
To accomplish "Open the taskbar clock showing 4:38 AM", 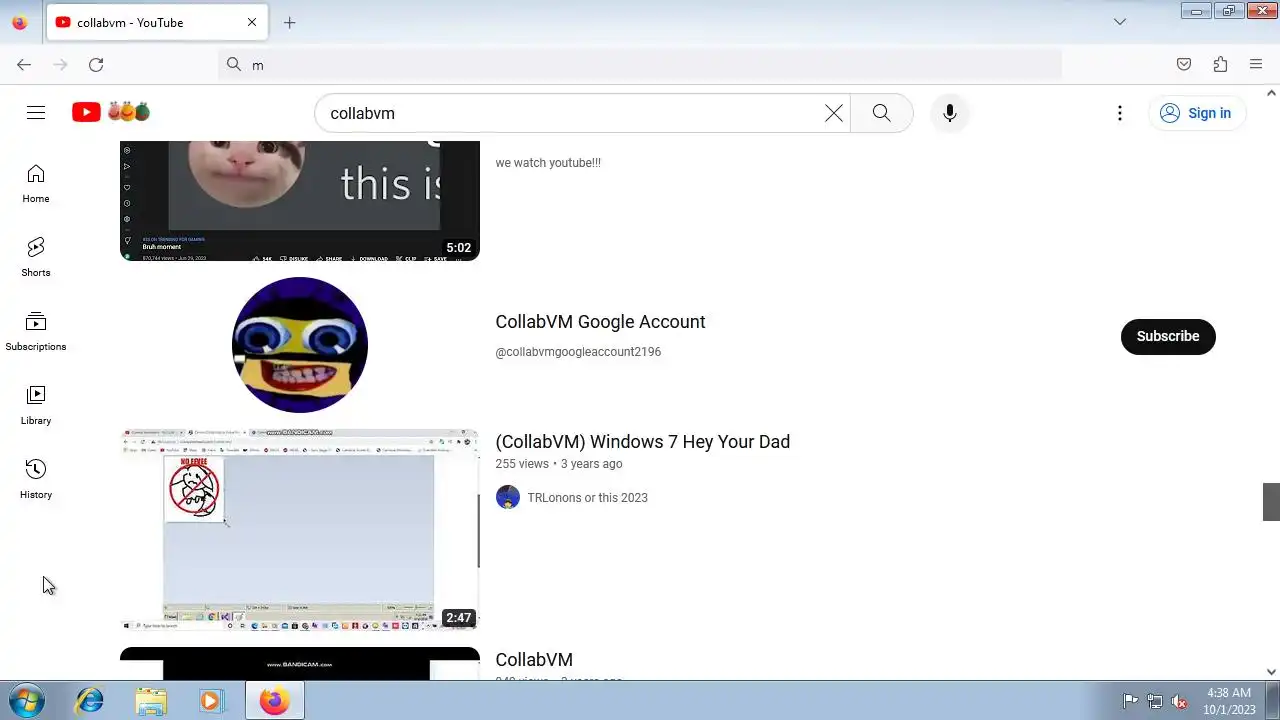I will click(1229, 701).
